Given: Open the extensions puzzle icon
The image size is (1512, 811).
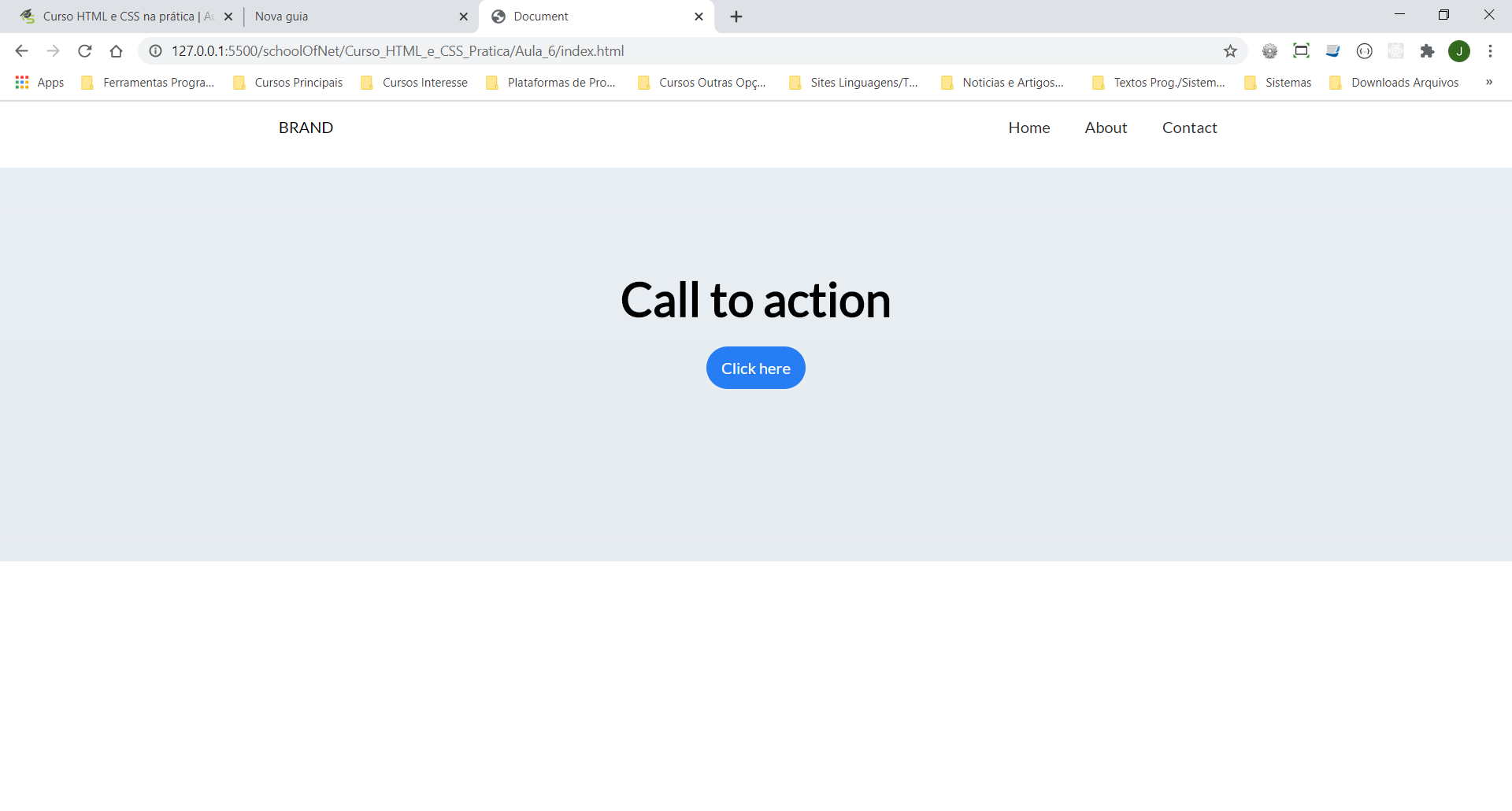Looking at the screenshot, I should [1427, 51].
